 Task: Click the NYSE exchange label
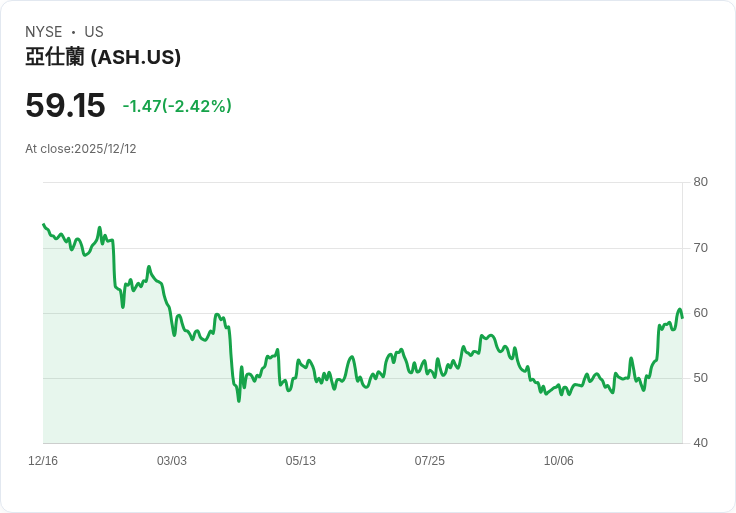44,32
